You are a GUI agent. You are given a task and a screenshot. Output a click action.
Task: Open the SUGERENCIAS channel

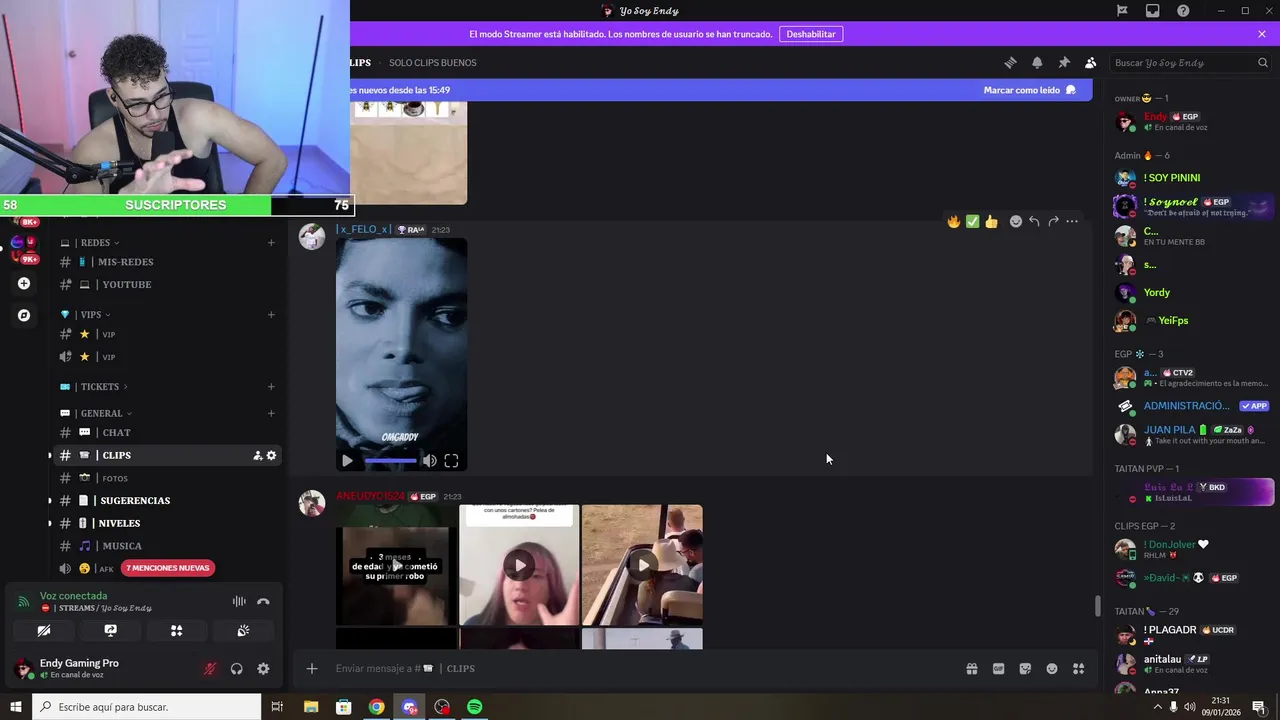(x=166, y=500)
